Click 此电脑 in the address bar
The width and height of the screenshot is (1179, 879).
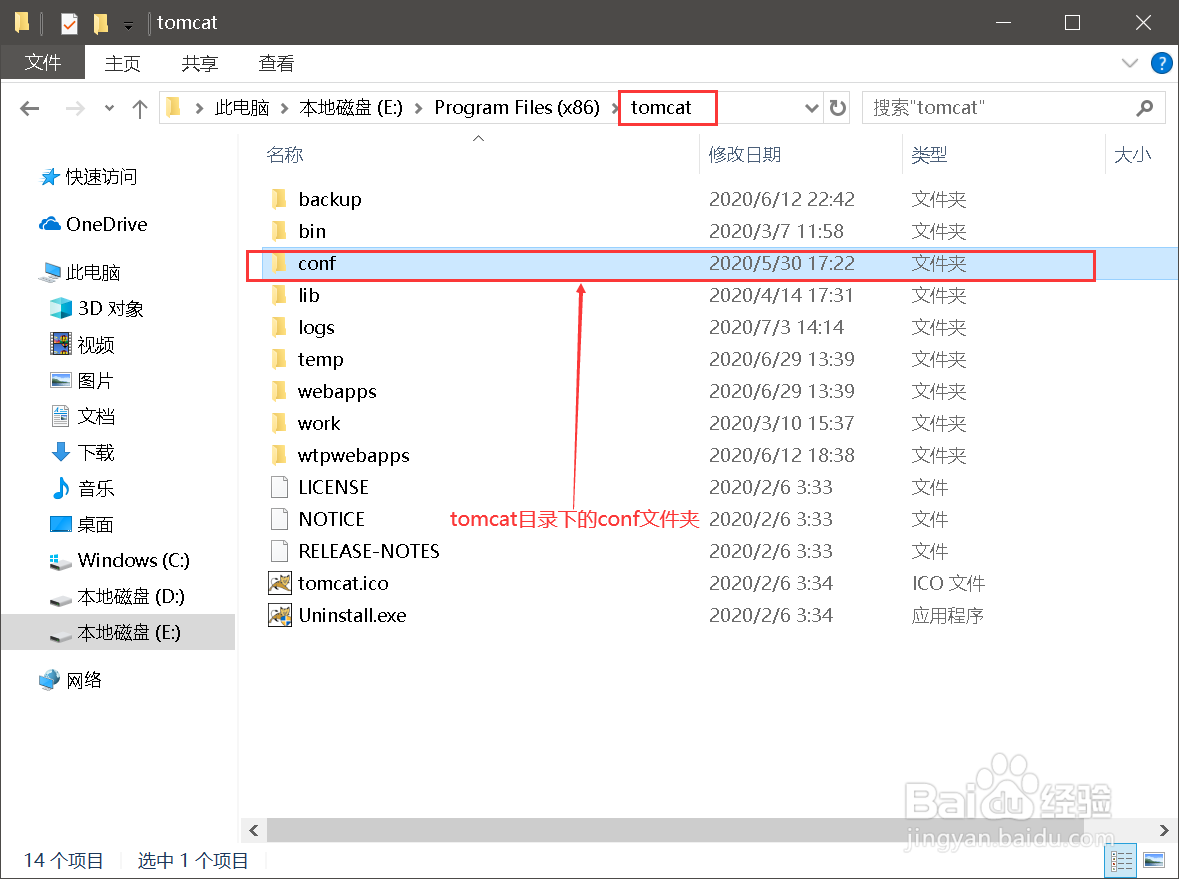pyautogui.click(x=242, y=108)
